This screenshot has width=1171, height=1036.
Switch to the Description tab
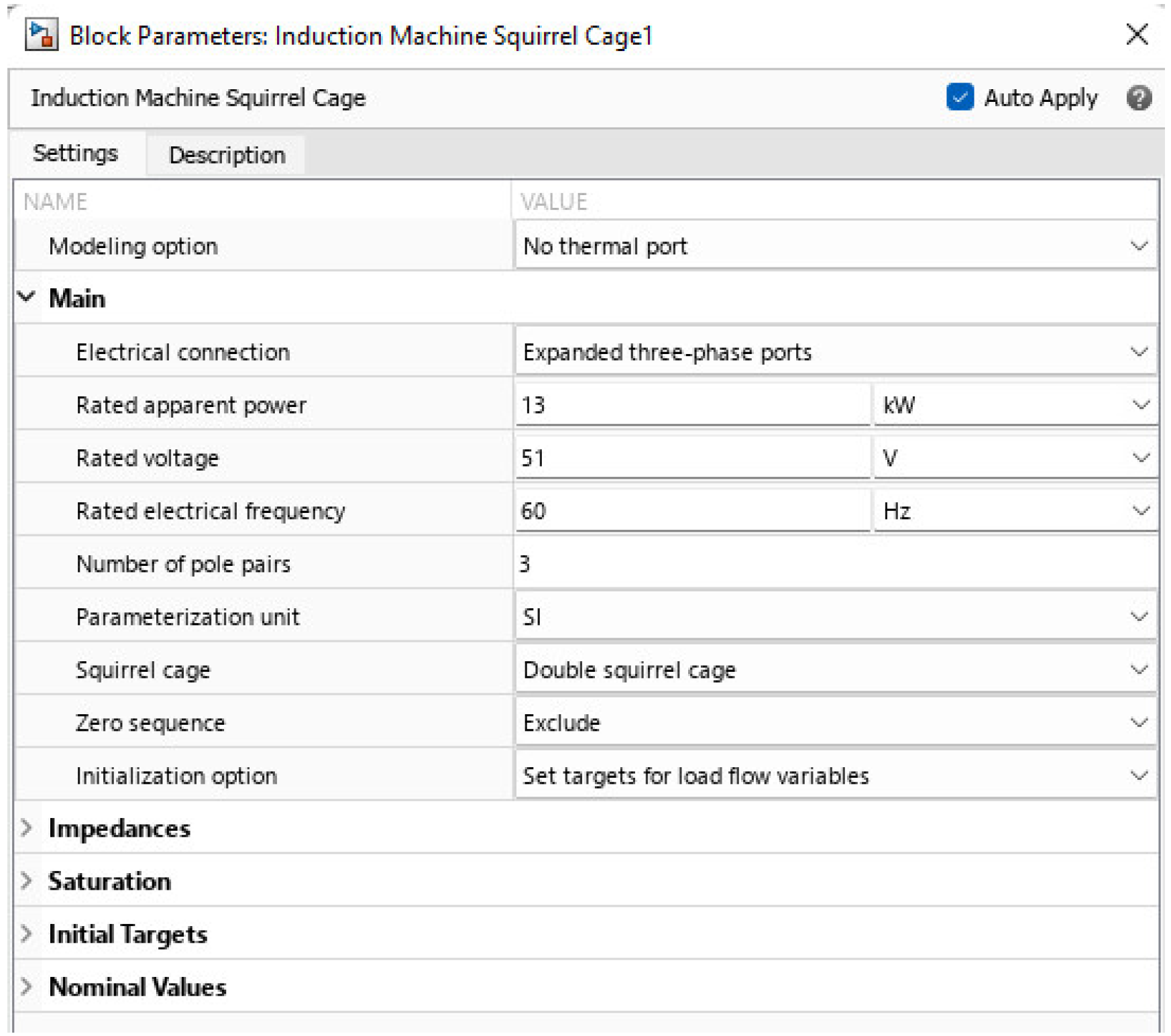pos(227,155)
